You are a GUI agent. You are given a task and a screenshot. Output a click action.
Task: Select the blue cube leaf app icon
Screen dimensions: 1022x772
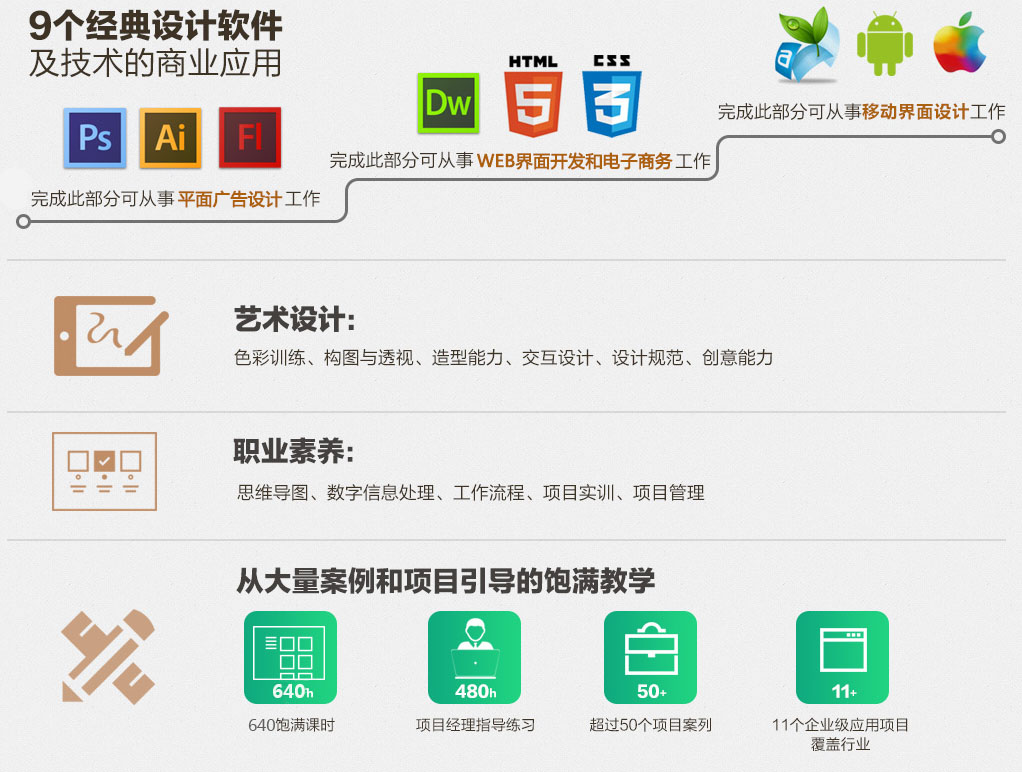pos(808,43)
